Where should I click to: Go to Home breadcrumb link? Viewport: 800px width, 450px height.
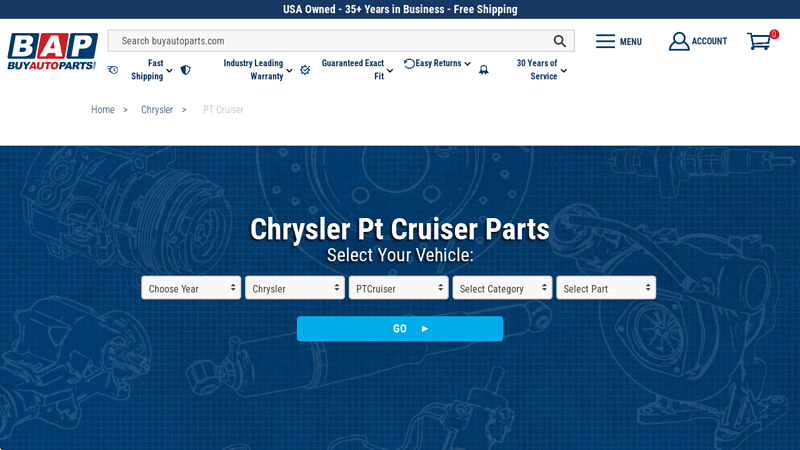[103, 110]
